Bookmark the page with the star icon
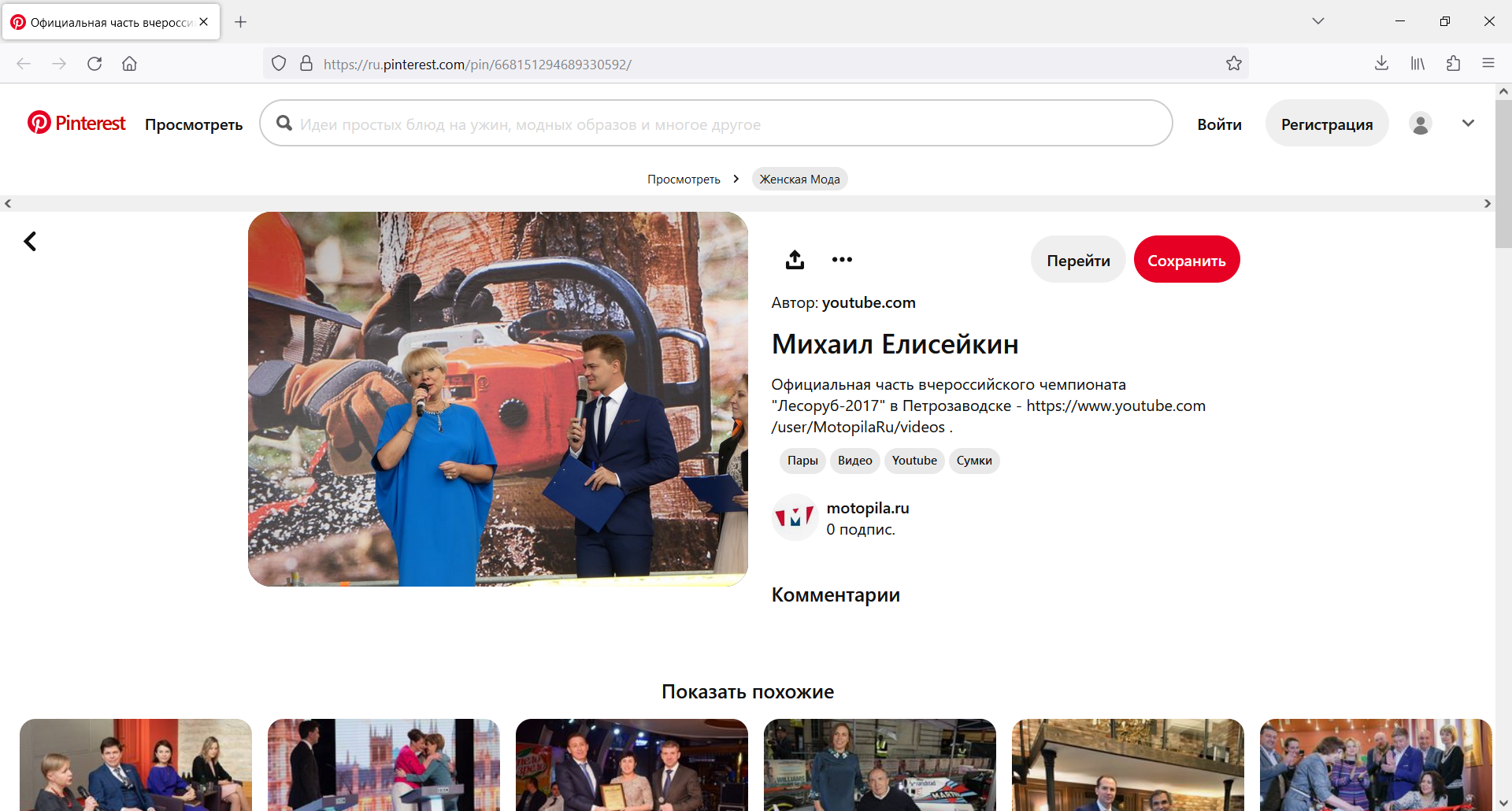This screenshot has height=811, width=1512. [1234, 64]
